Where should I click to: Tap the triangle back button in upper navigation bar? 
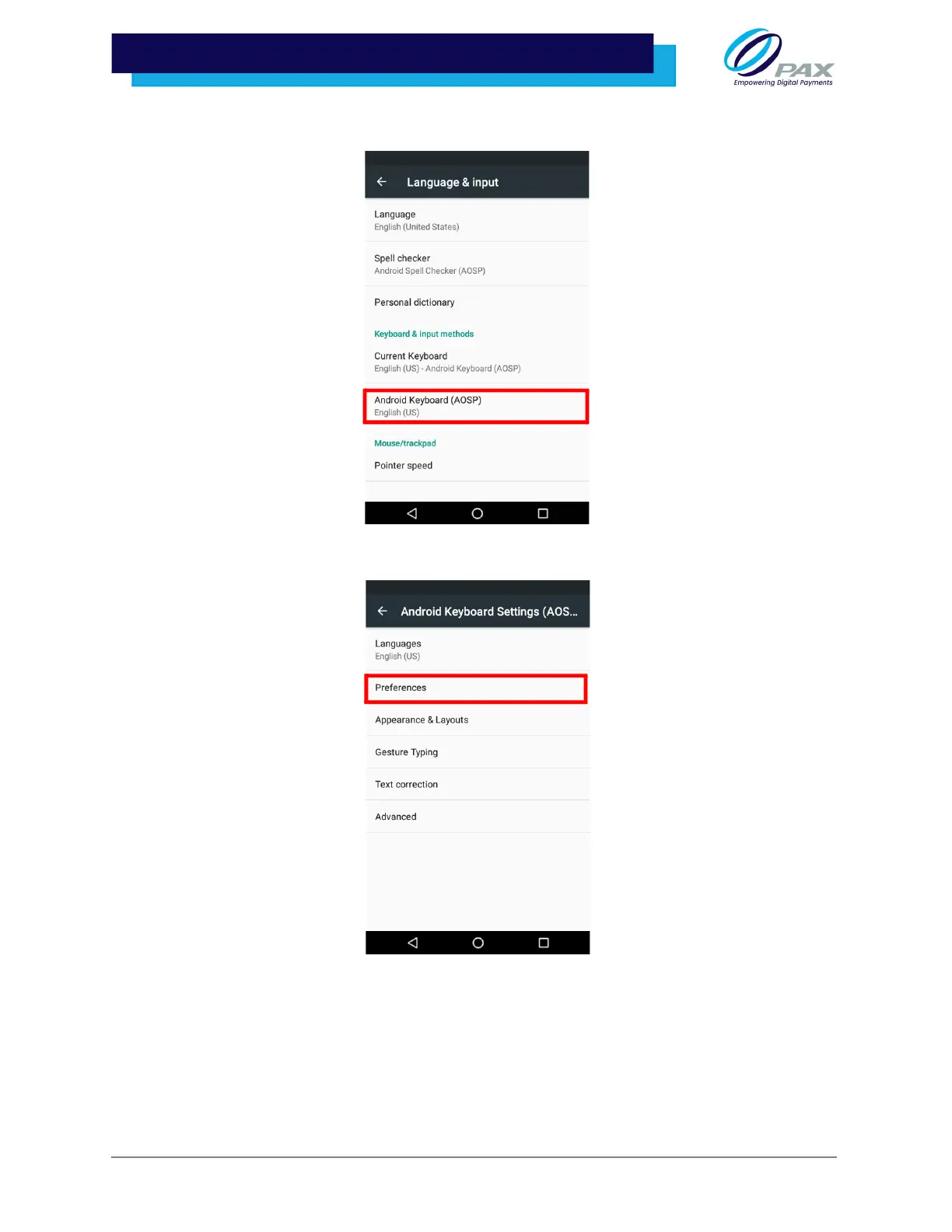tap(412, 513)
